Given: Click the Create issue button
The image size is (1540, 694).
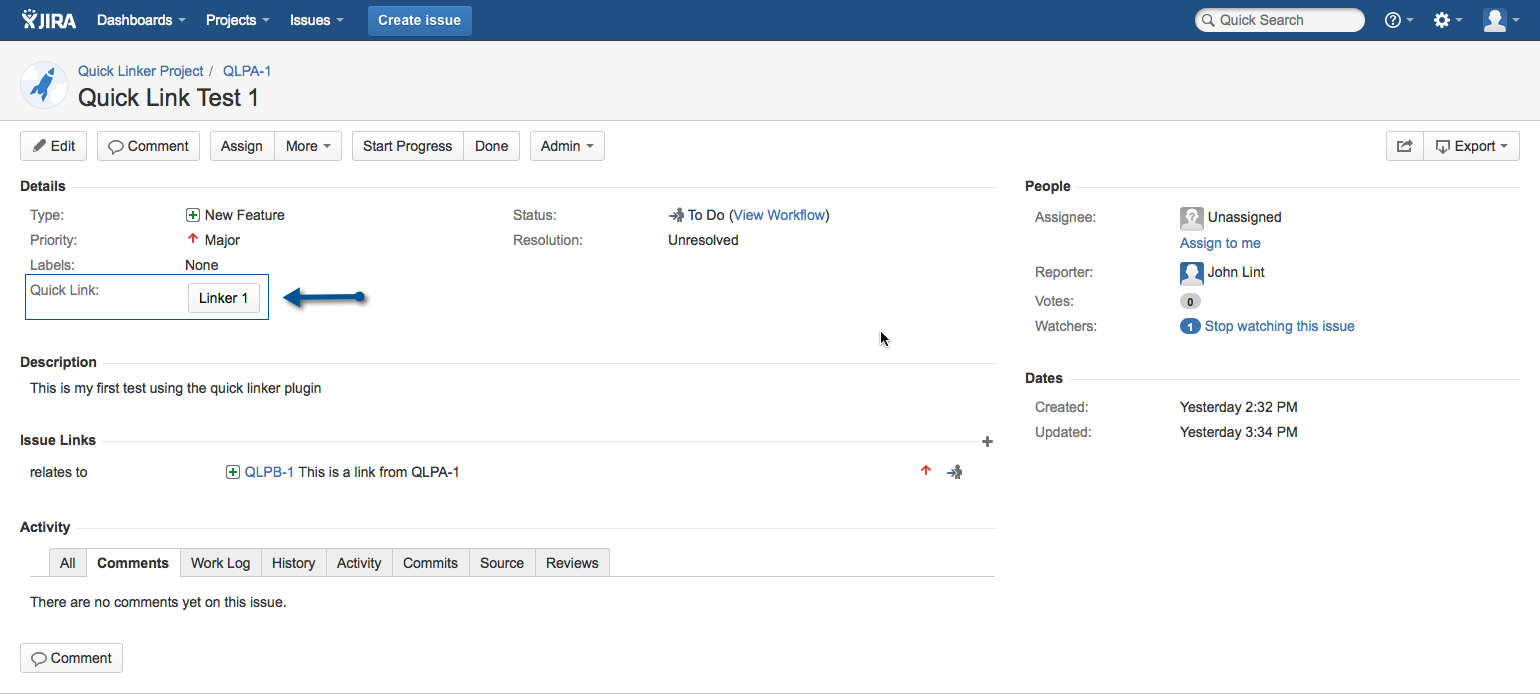Looking at the screenshot, I should 419,20.
